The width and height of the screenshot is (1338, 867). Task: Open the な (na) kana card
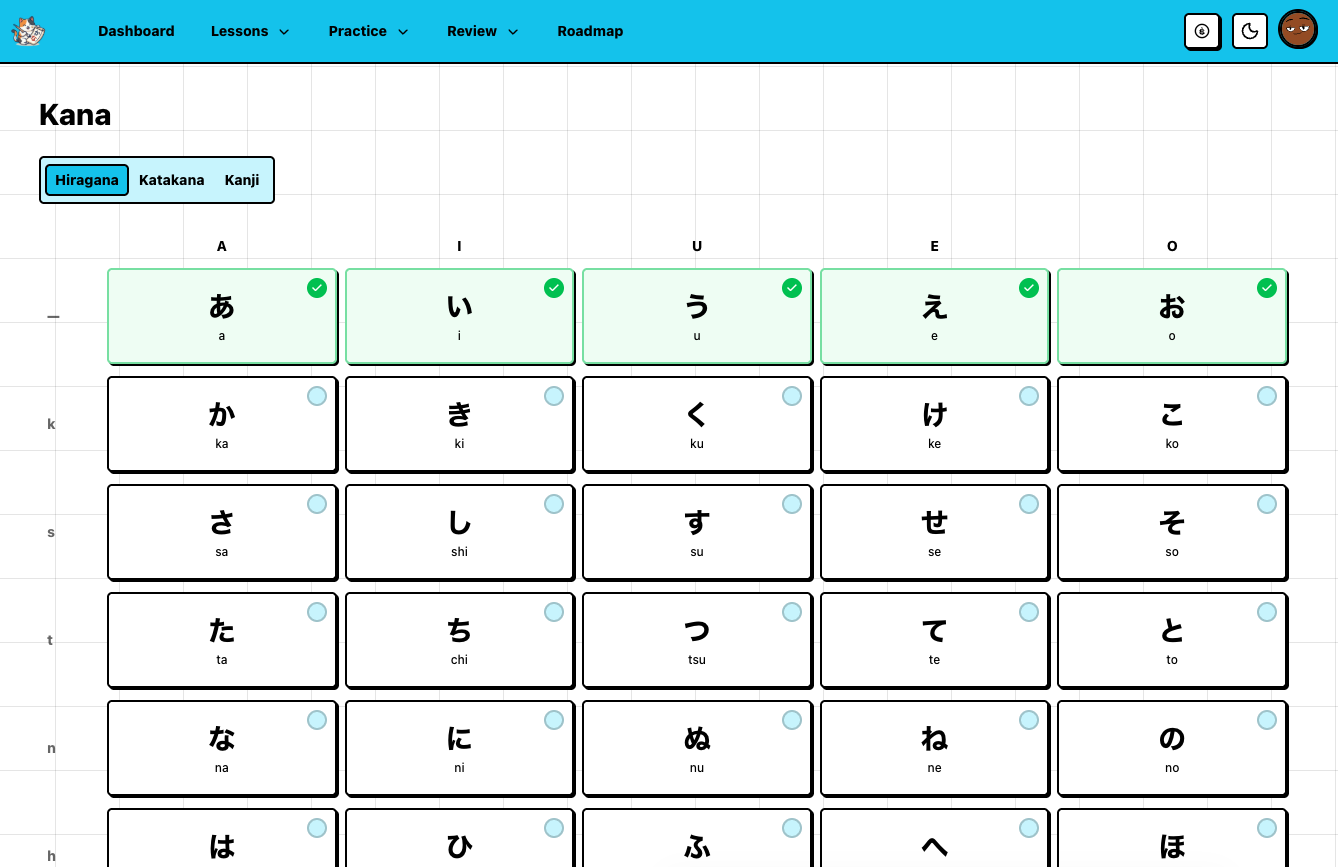(222, 748)
